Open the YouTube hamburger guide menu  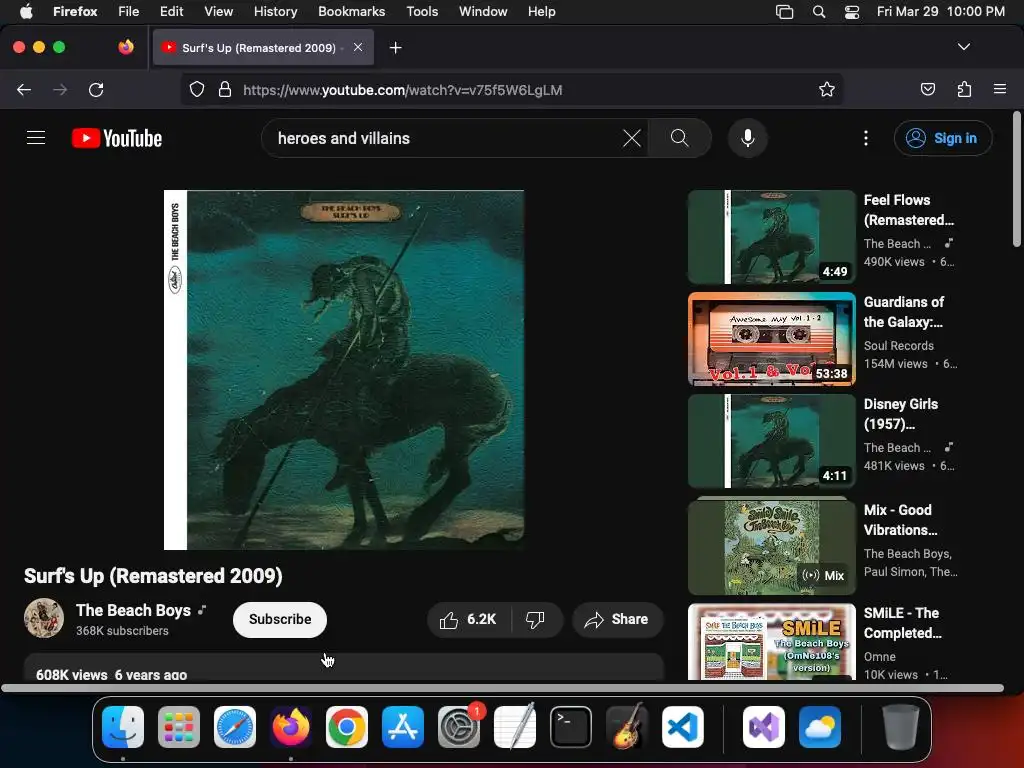pos(36,138)
